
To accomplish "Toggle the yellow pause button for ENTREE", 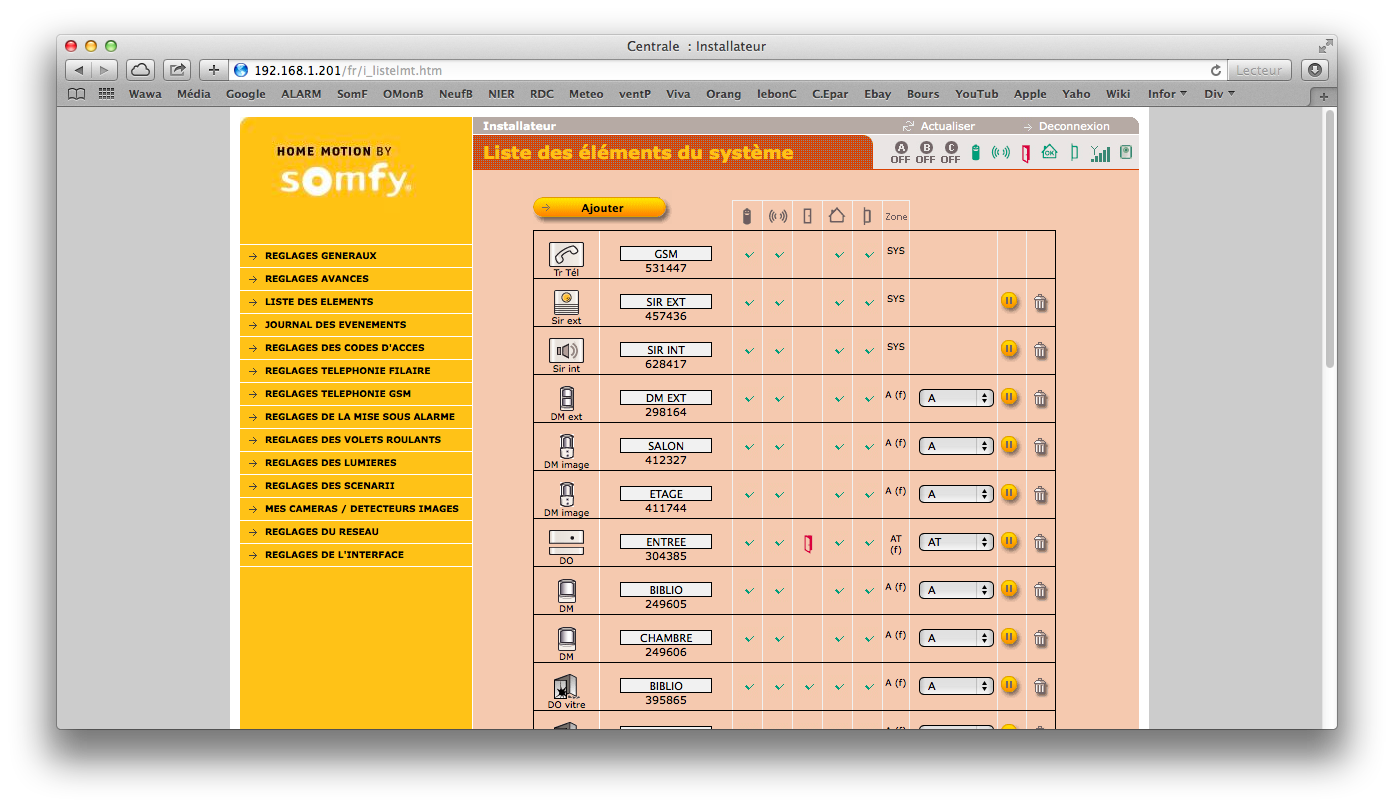I will click(1009, 541).
